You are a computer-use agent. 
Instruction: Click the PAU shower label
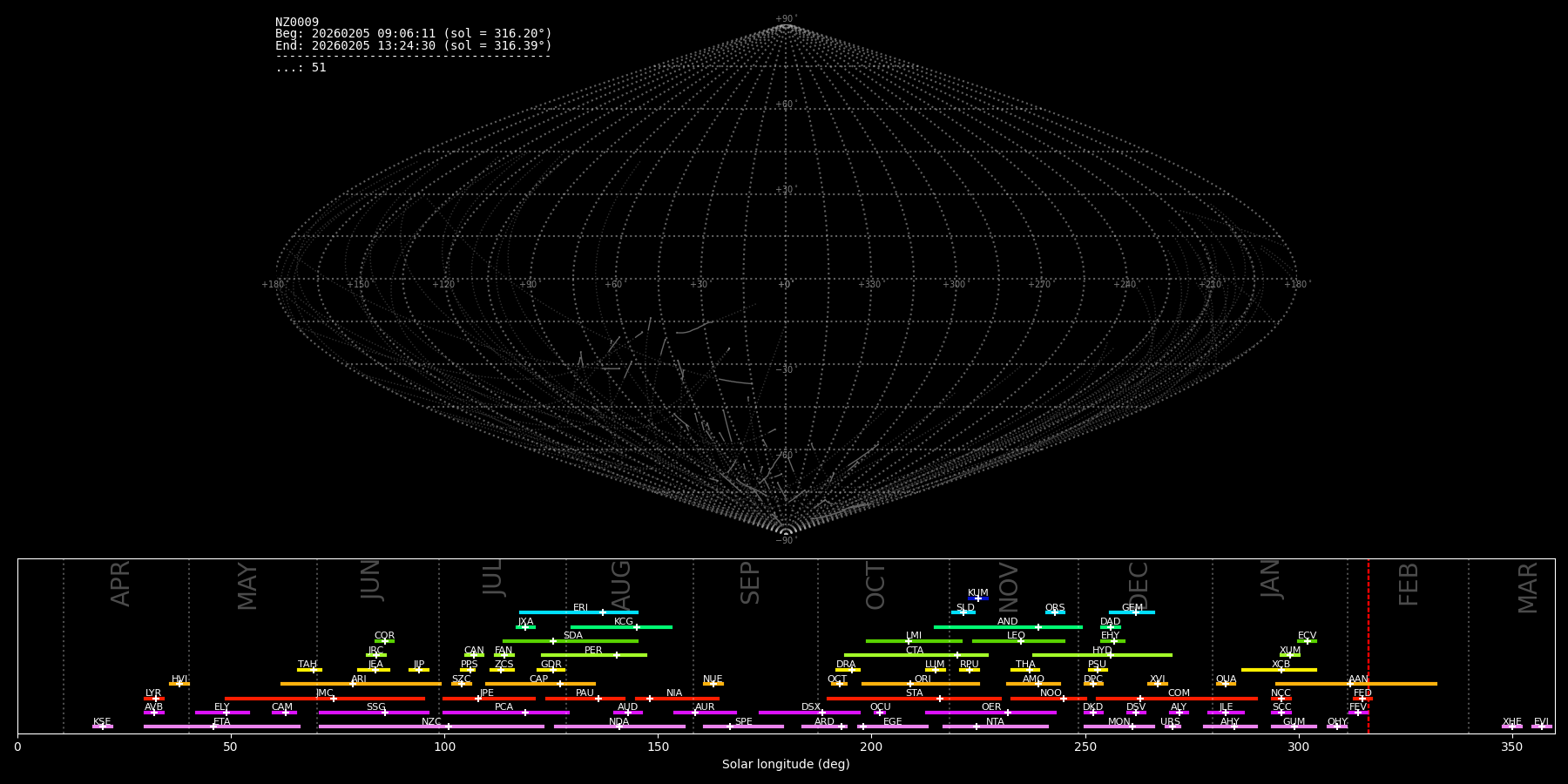[585, 693]
